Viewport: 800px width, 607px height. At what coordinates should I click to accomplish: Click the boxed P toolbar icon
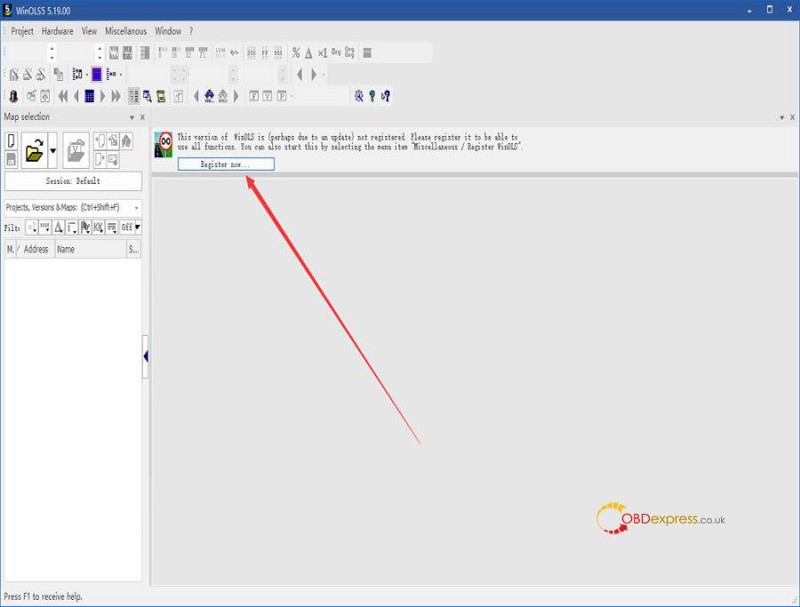282,96
